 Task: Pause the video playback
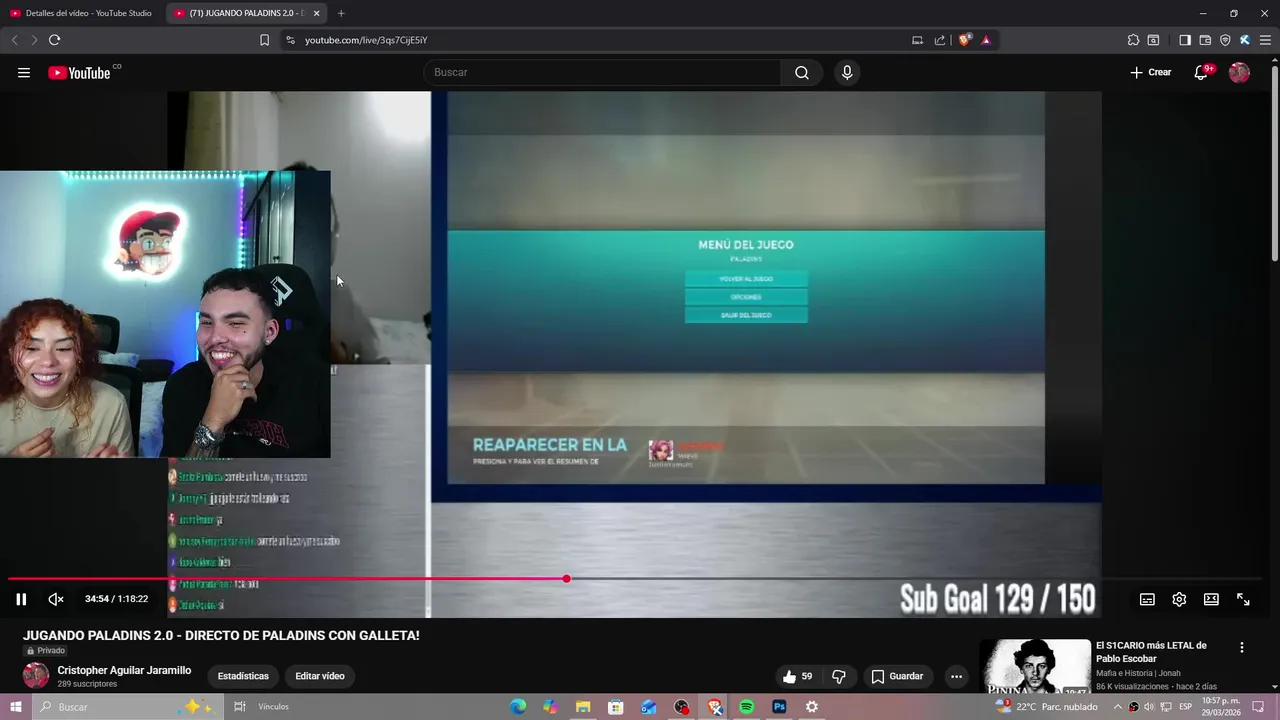(21, 599)
